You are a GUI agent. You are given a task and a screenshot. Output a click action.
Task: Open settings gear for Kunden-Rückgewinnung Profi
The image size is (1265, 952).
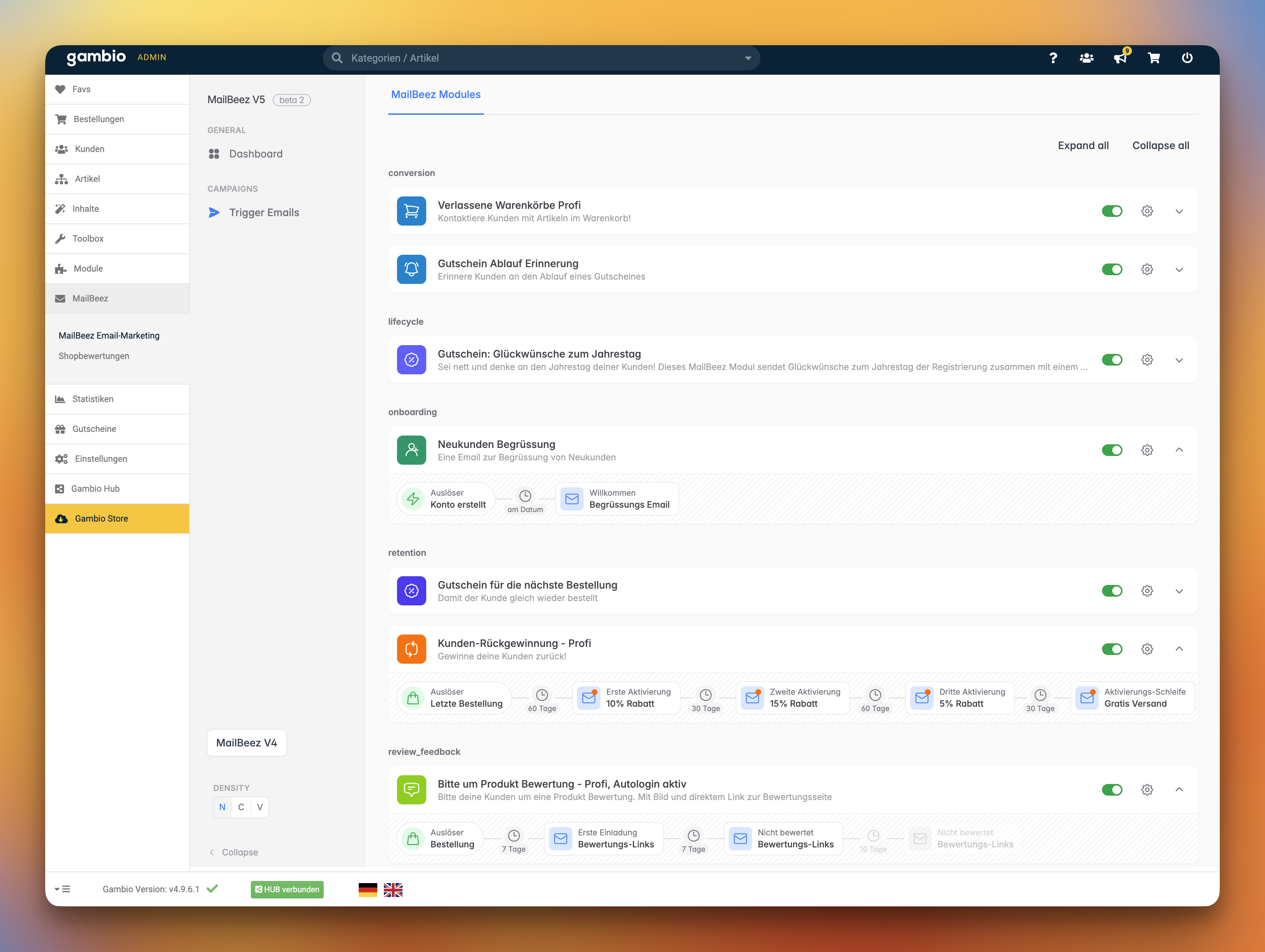(1147, 649)
